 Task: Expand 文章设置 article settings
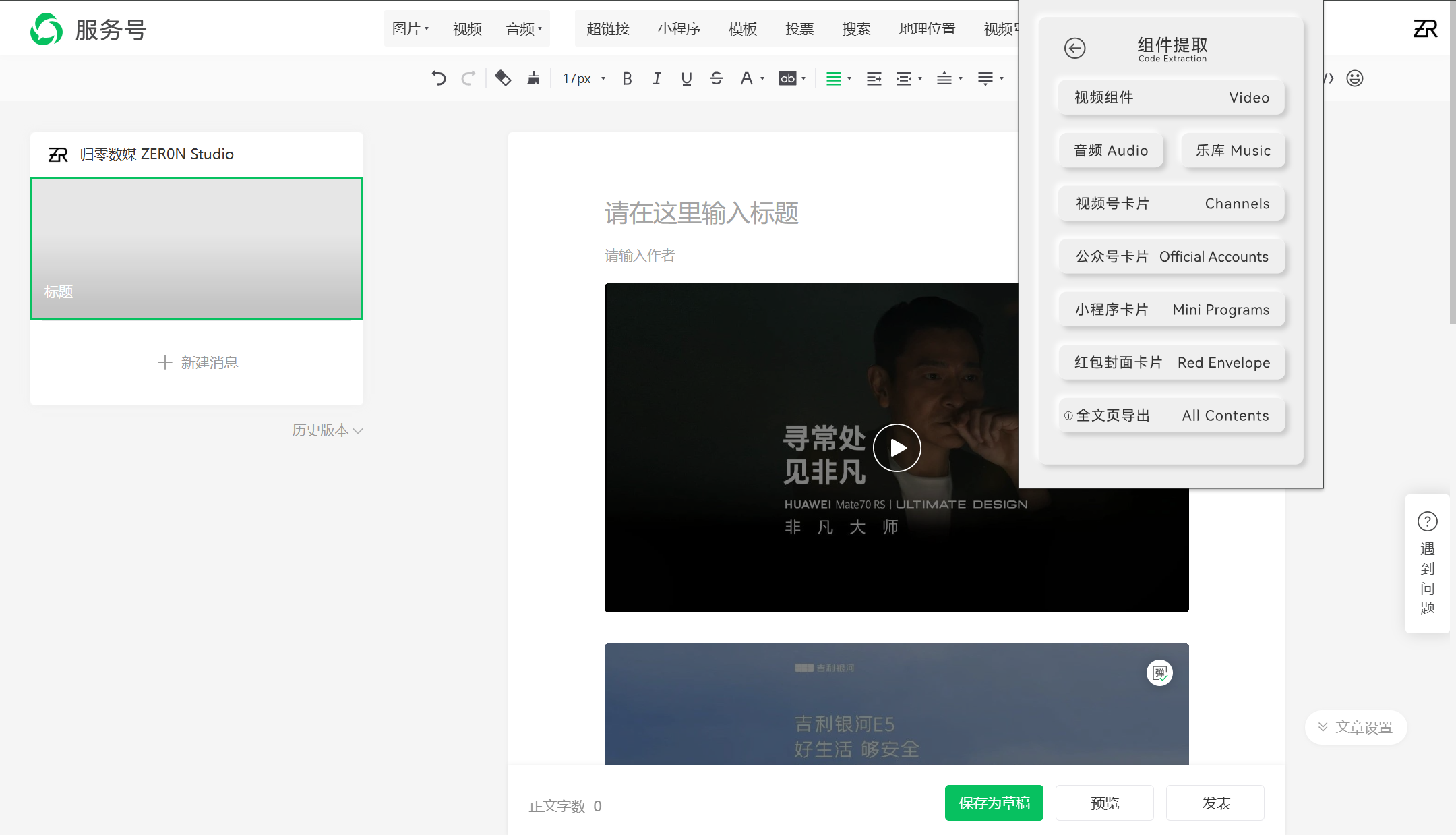point(1356,727)
